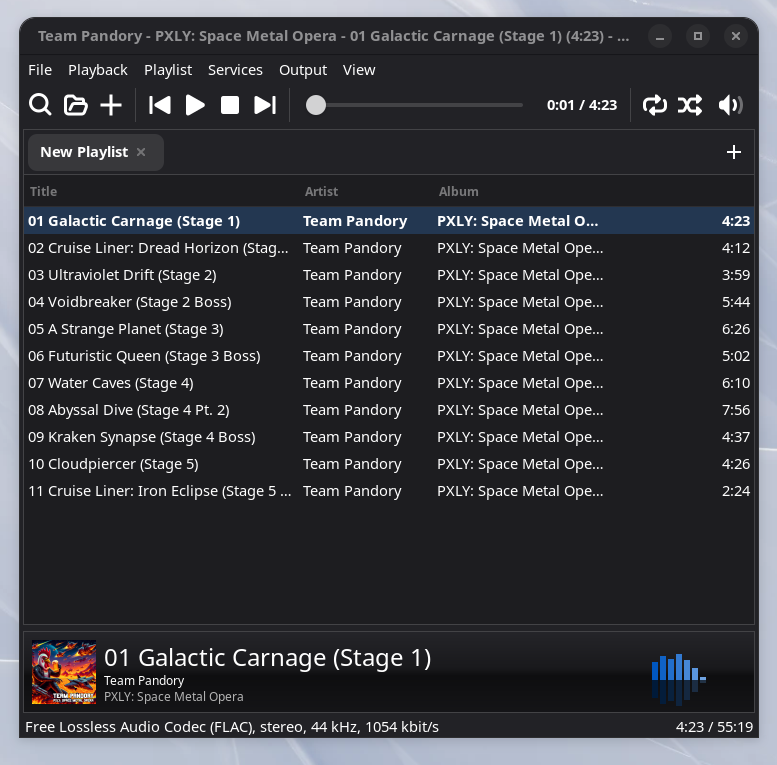The width and height of the screenshot is (777, 765).
Task: Open the search library tool
Action: click(40, 105)
